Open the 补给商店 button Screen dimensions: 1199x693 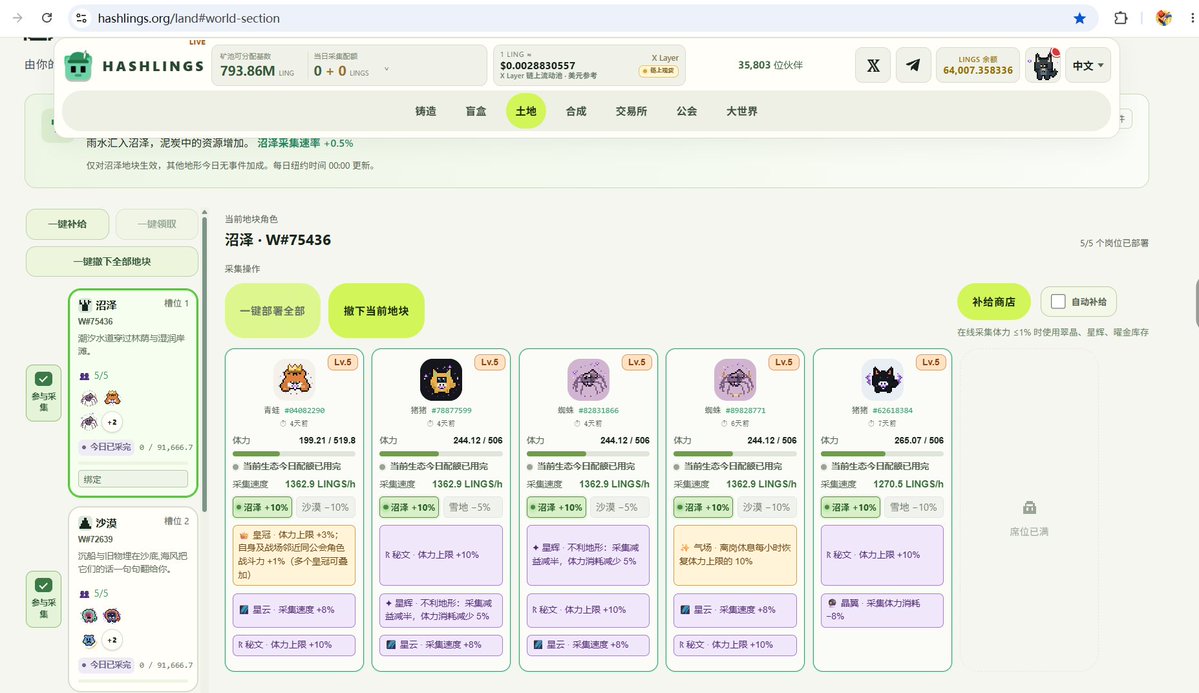pos(994,301)
